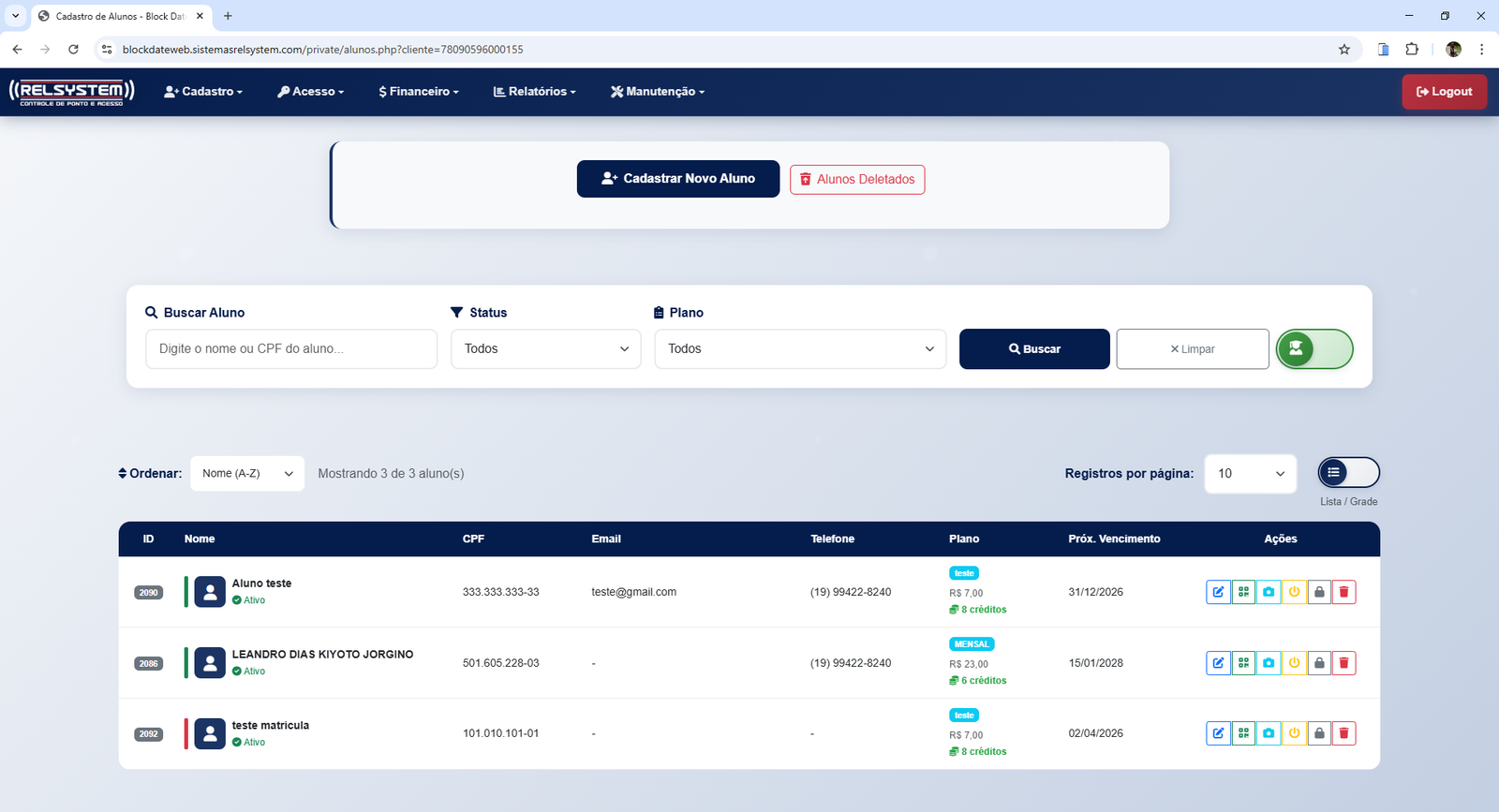1499x812 pixels.
Task: Delete teste matricula using the red trash icon
Action: (x=1343, y=733)
